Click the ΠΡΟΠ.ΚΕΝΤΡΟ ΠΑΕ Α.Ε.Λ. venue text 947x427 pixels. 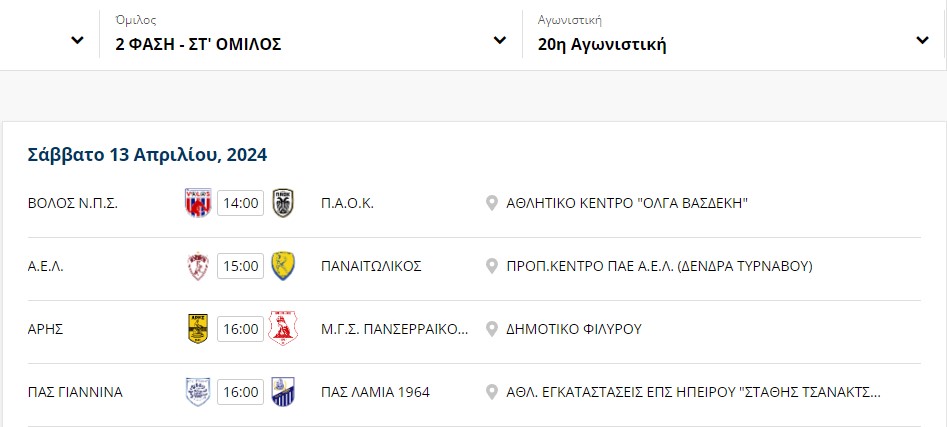point(660,266)
